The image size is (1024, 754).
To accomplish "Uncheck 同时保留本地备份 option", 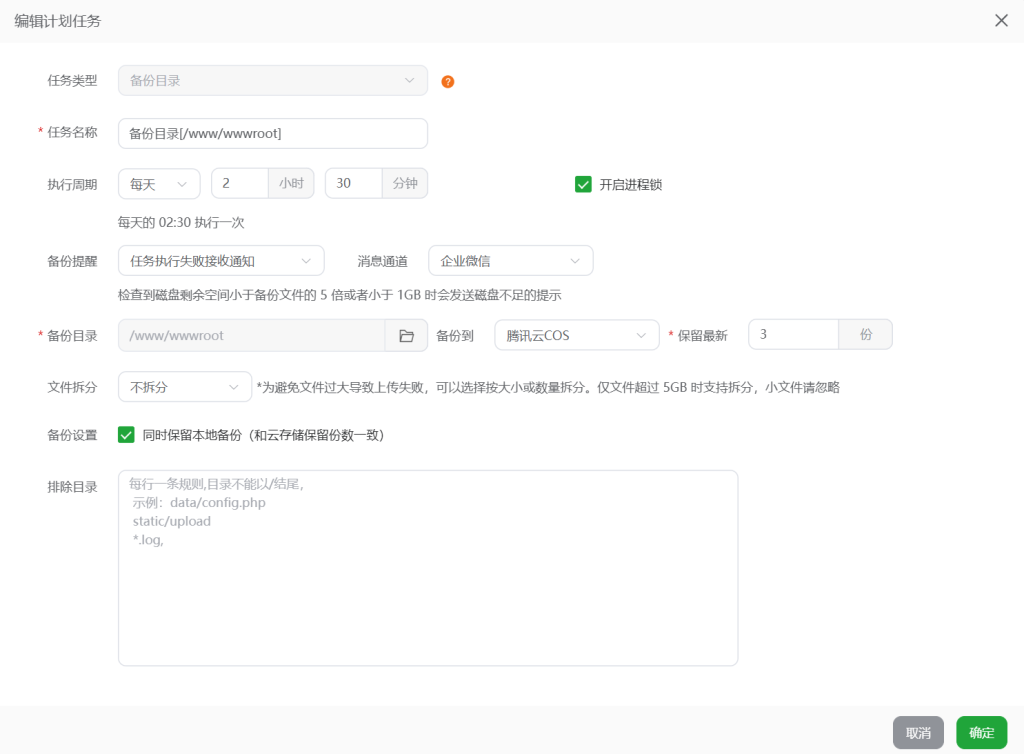I will [126, 435].
